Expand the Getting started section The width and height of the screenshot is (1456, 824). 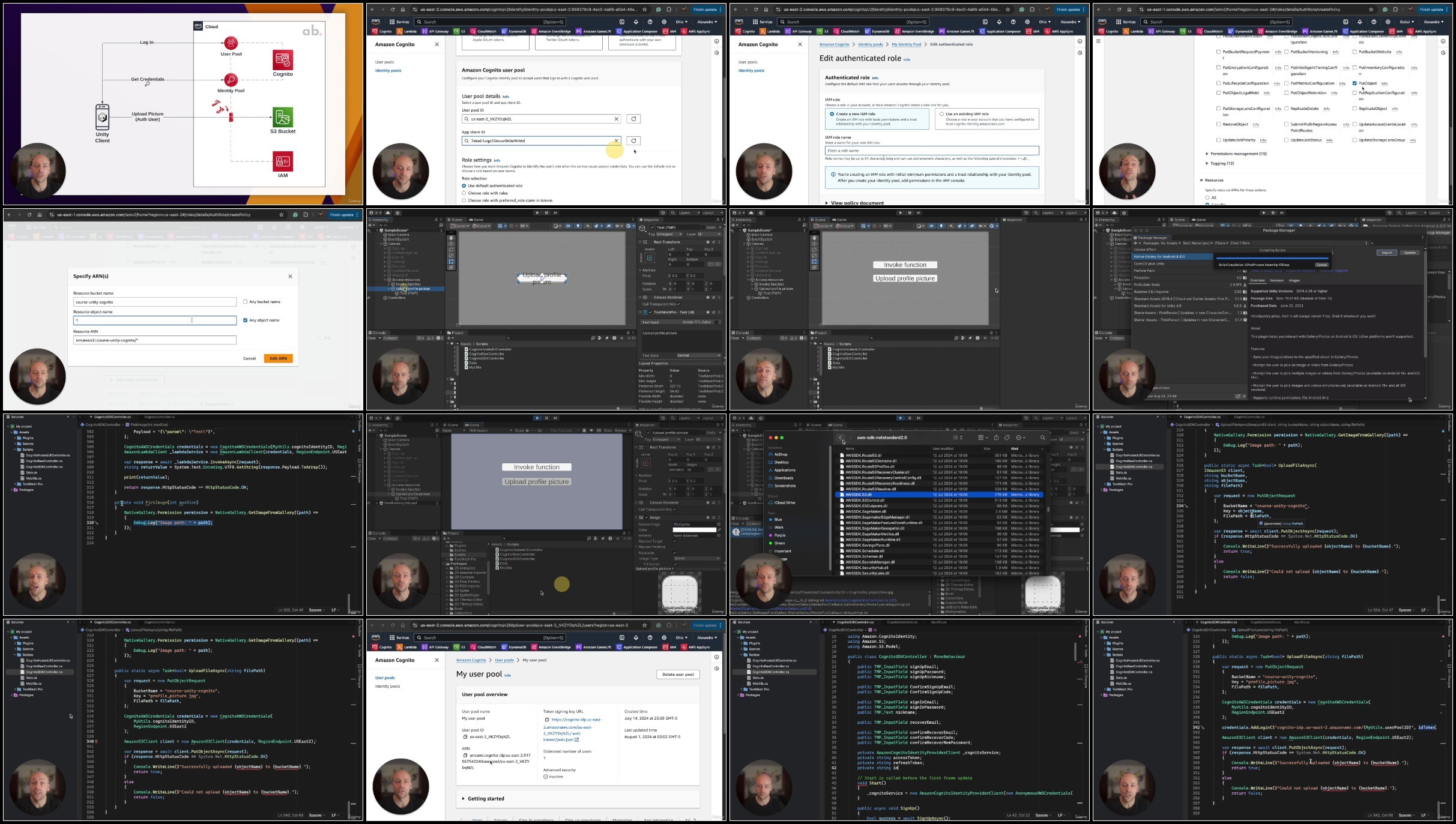point(483,799)
